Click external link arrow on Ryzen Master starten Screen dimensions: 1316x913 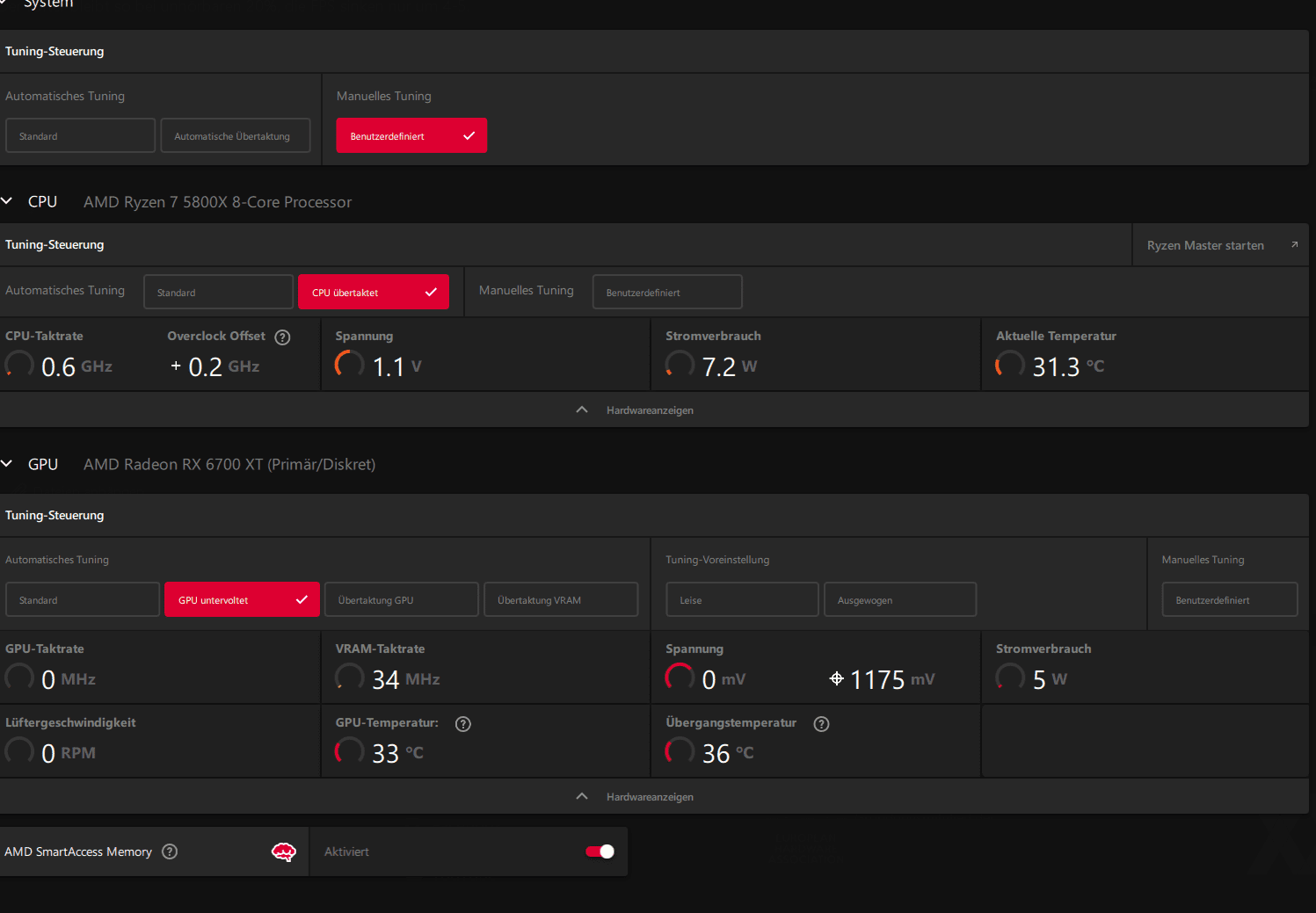(x=1294, y=245)
